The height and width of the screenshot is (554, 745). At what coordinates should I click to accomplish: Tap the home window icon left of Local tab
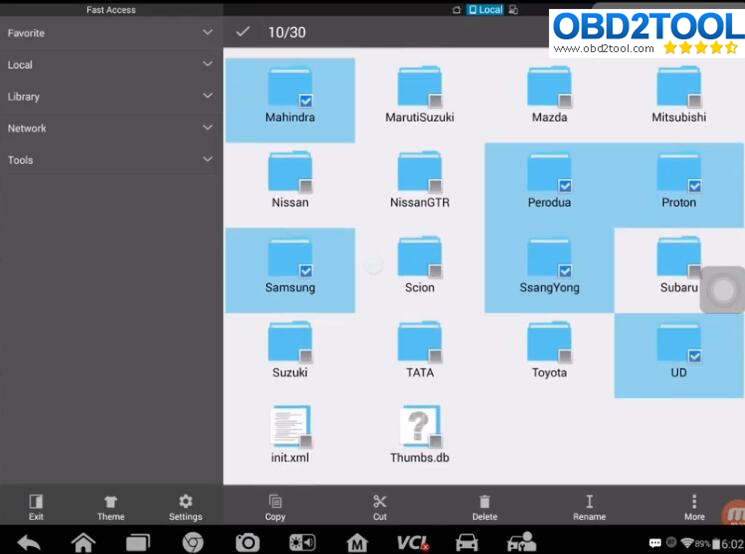457,10
